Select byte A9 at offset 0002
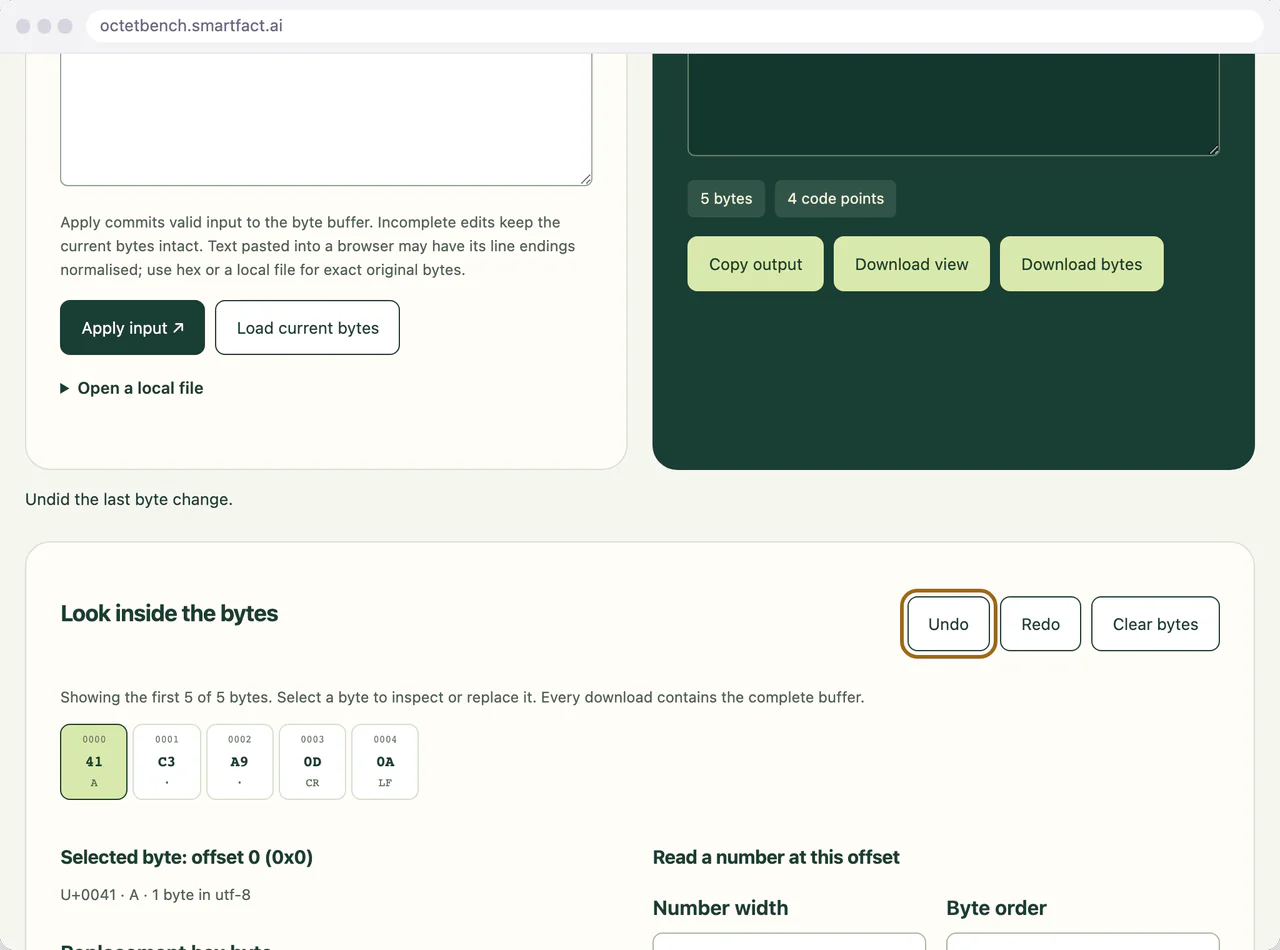The image size is (1280, 950). pos(240,762)
